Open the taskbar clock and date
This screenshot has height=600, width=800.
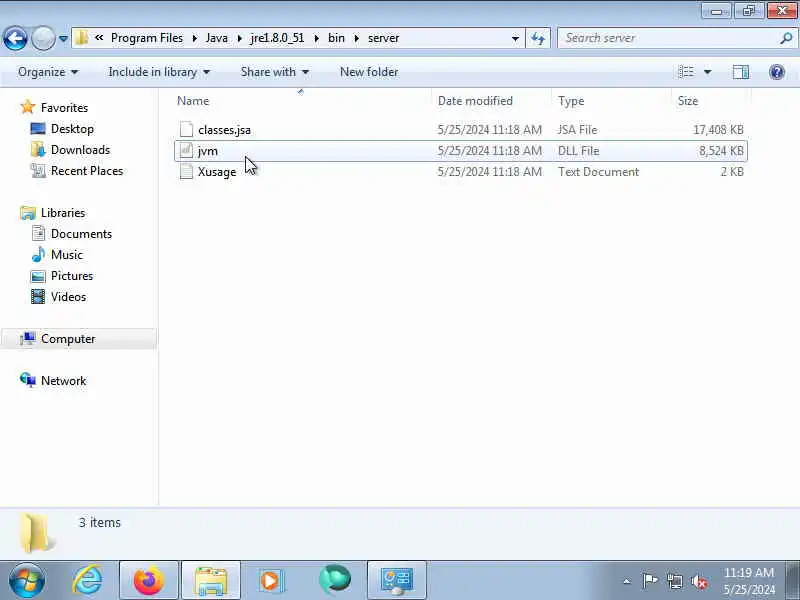pos(748,581)
